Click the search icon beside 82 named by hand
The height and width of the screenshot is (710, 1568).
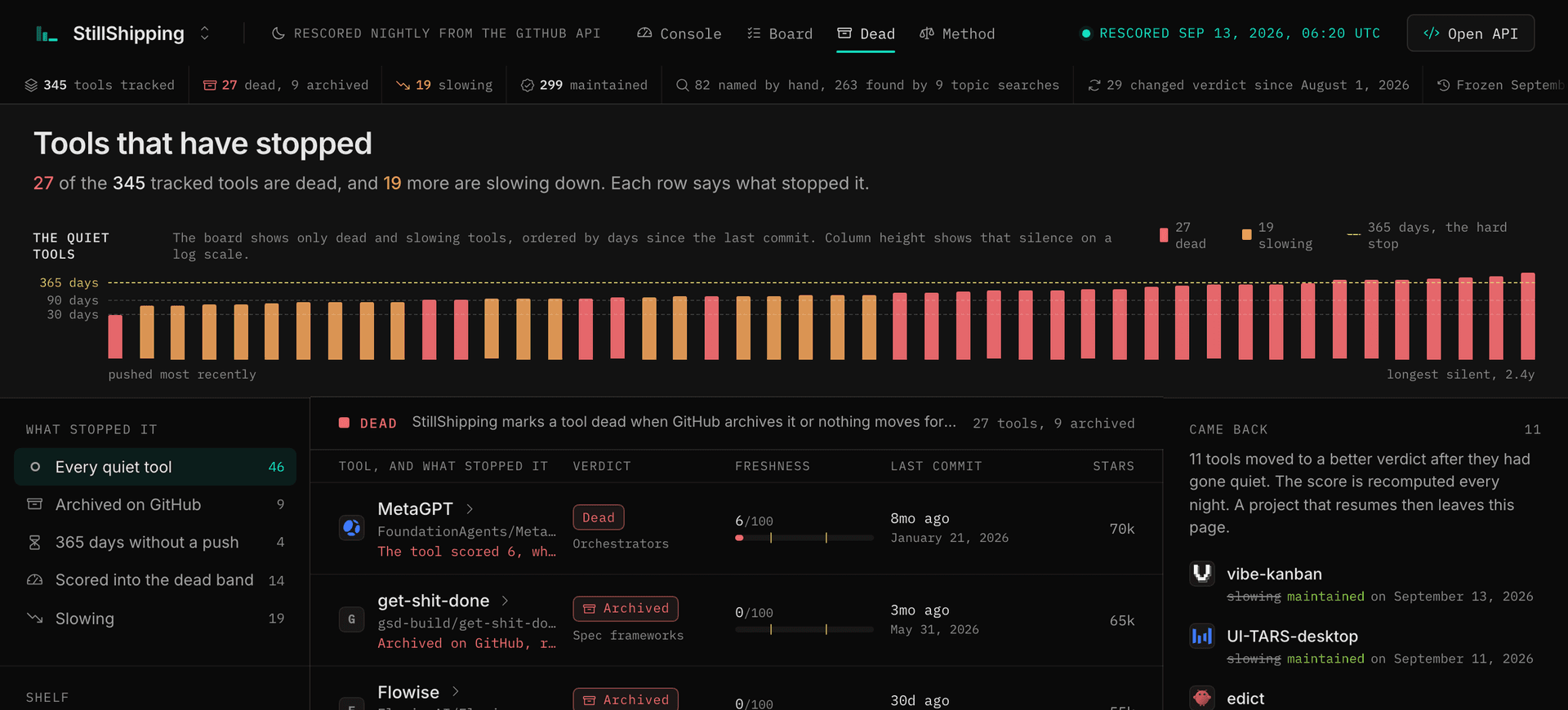click(x=683, y=85)
